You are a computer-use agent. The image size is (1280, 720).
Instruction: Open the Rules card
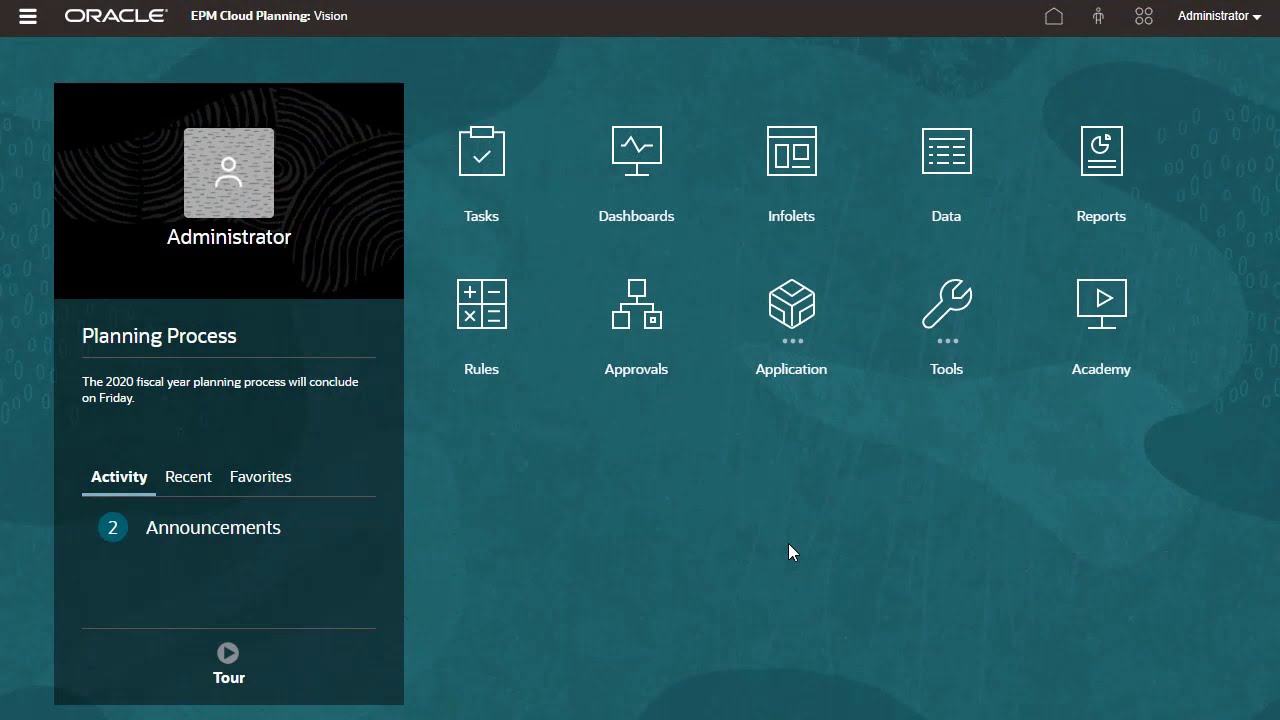(481, 326)
